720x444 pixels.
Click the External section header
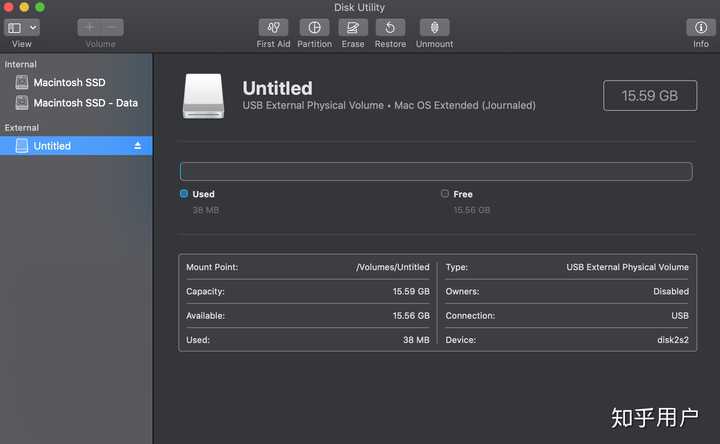click(22, 128)
